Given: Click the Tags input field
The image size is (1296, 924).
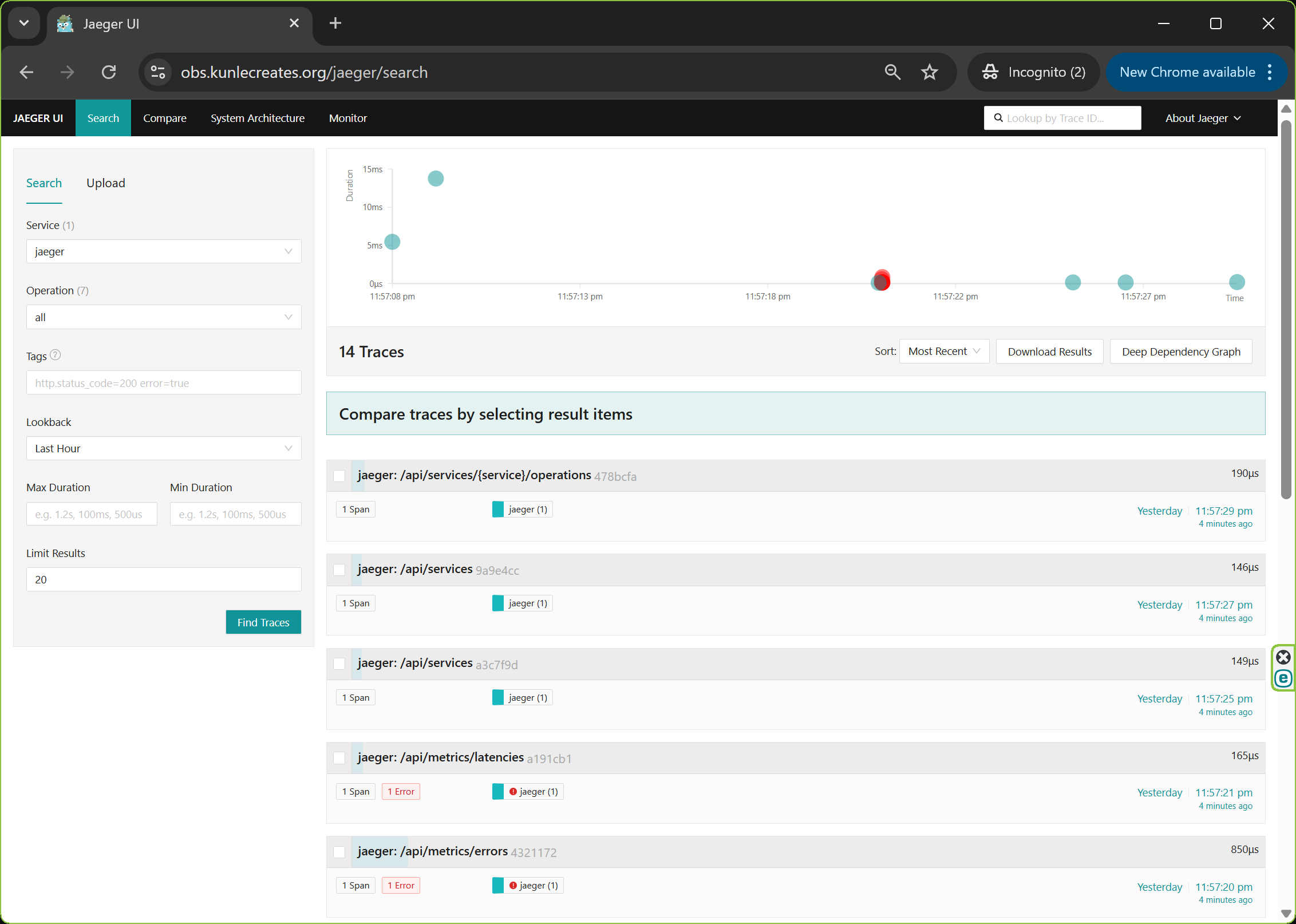Looking at the screenshot, I should pyautogui.click(x=164, y=382).
